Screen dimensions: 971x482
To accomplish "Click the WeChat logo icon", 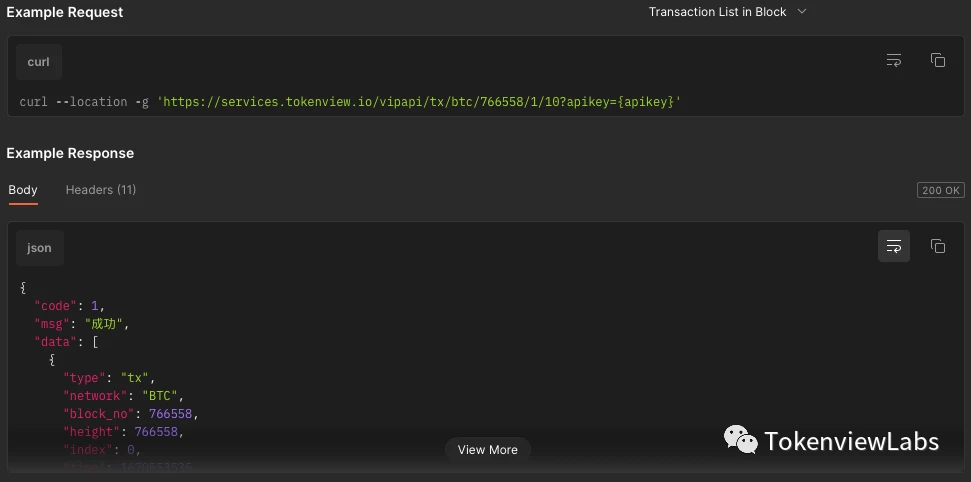I will pyautogui.click(x=741, y=440).
